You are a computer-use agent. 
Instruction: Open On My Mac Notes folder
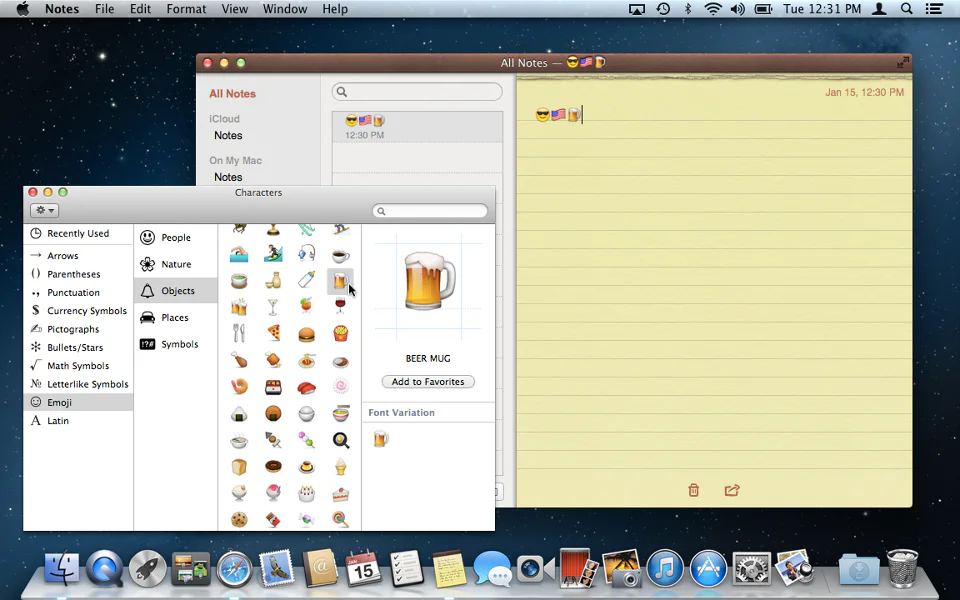point(228,177)
